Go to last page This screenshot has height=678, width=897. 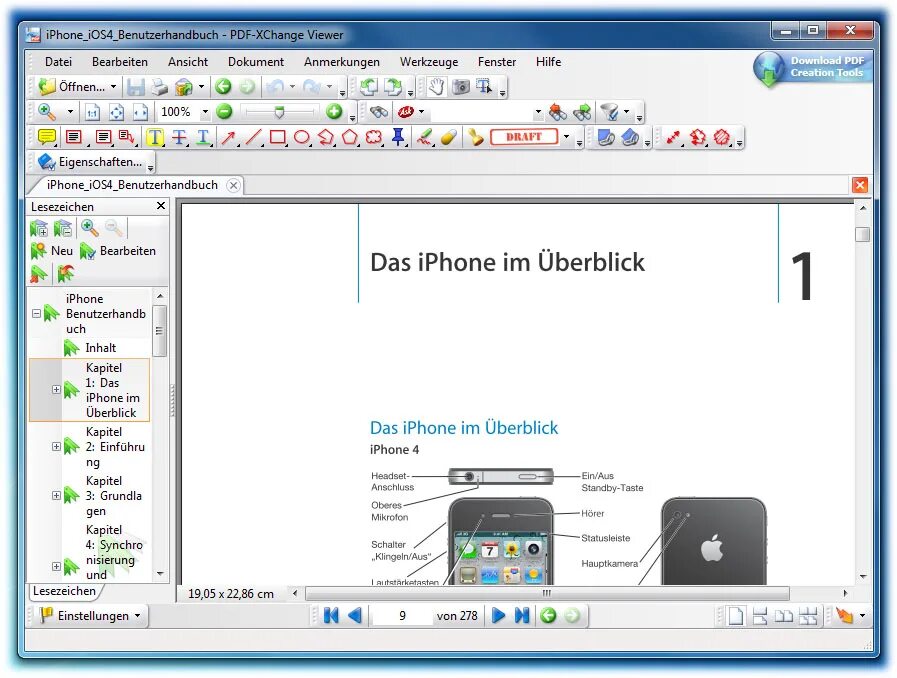tap(522, 616)
